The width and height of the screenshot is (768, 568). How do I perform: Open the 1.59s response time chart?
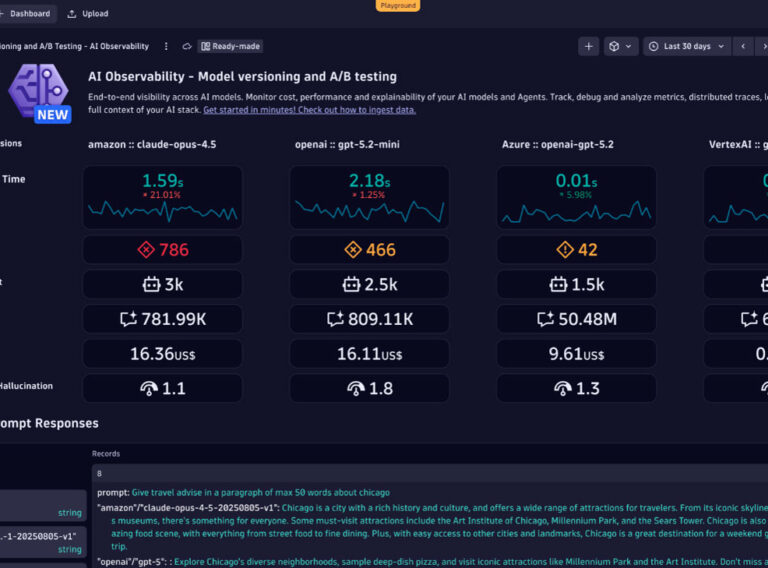pos(163,197)
